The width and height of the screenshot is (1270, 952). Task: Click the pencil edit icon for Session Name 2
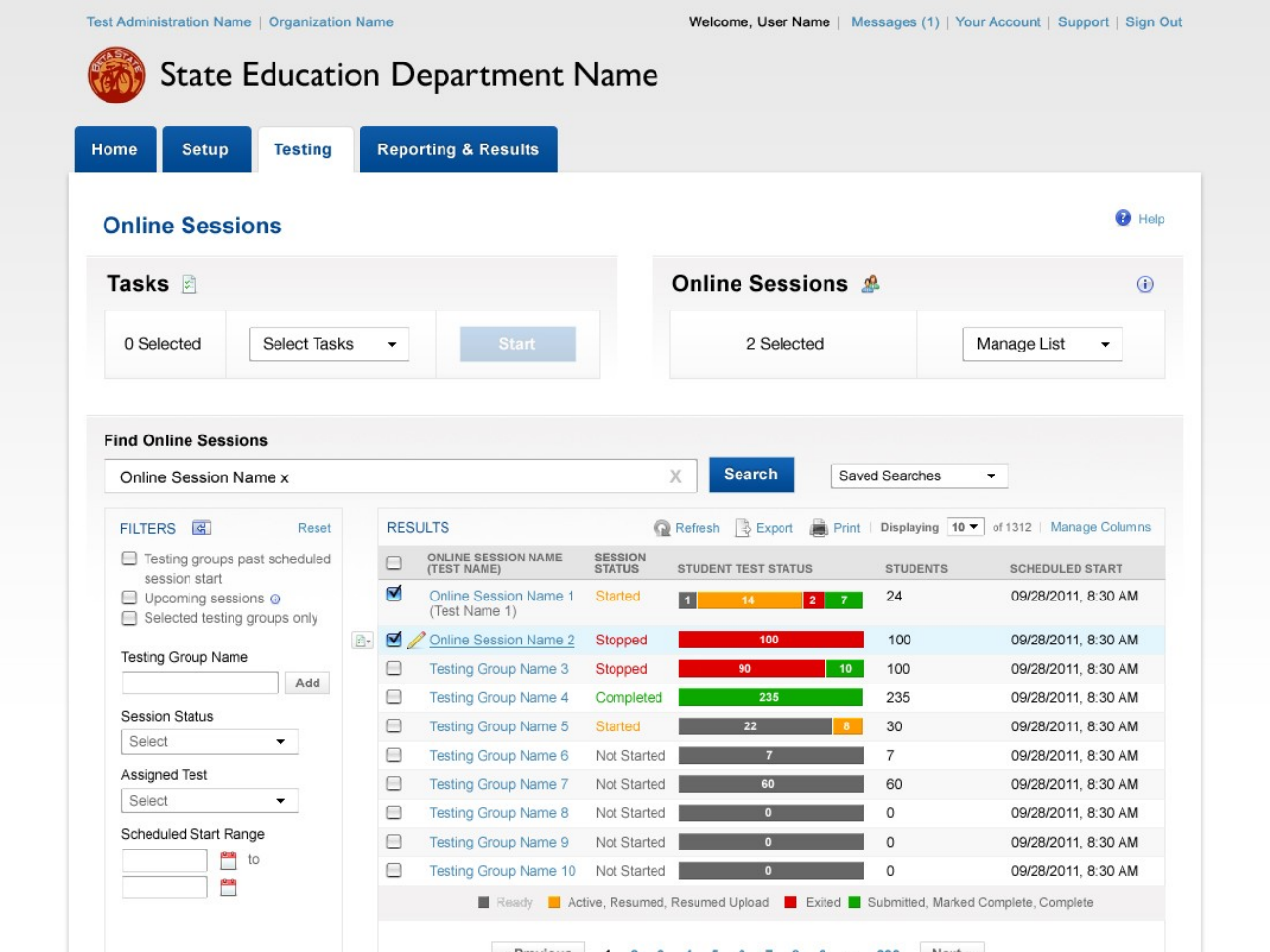(x=416, y=641)
